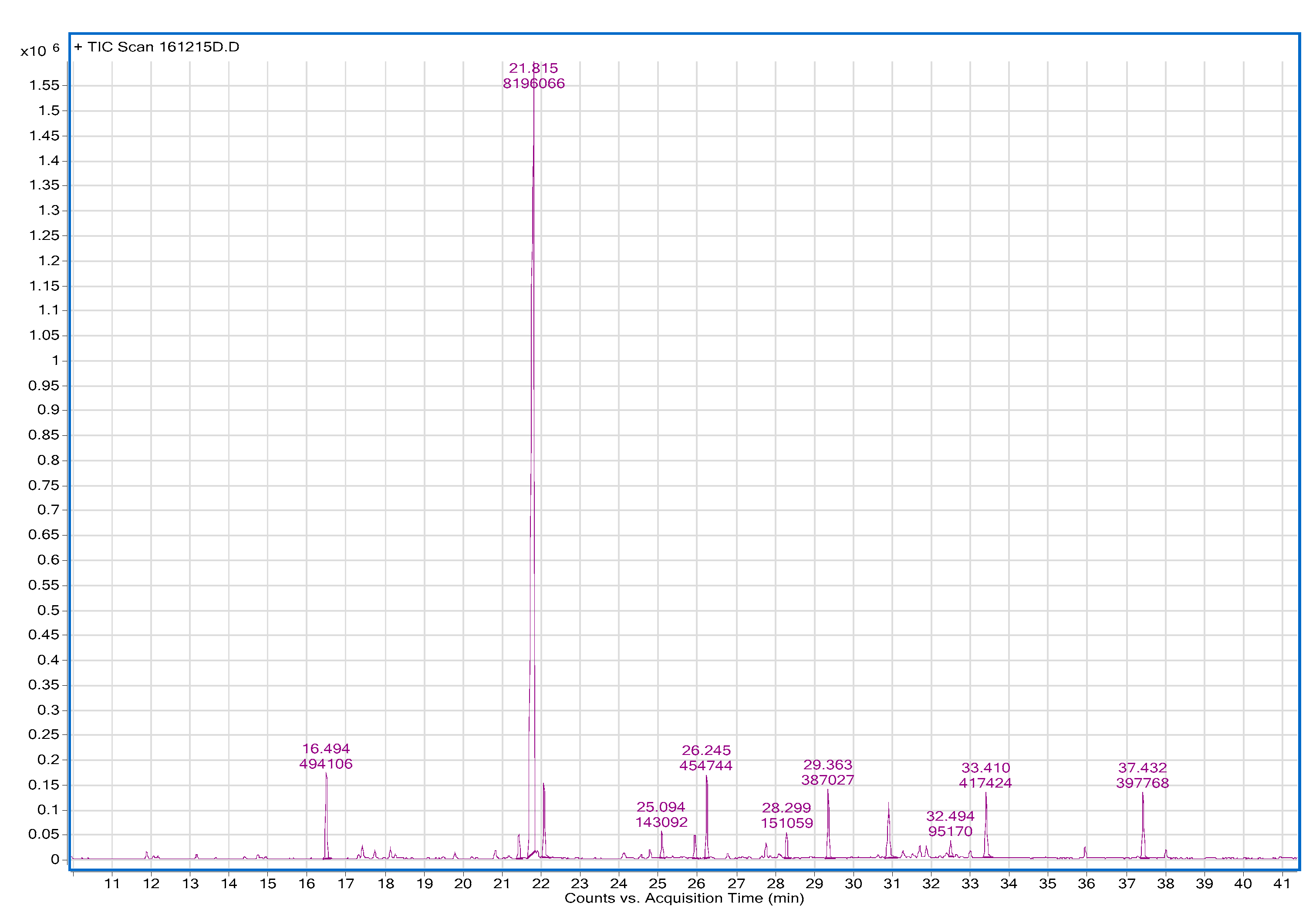Click the y-axis tick label 0.5
The image size is (1316, 923).
(48, 610)
